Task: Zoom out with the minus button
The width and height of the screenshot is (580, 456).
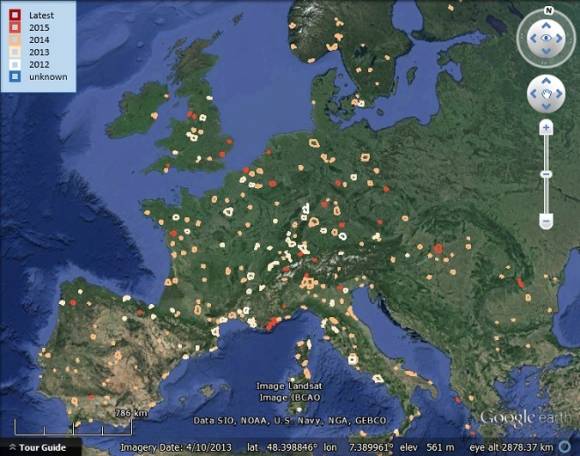Action: pyautogui.click(x=546, y=222)
